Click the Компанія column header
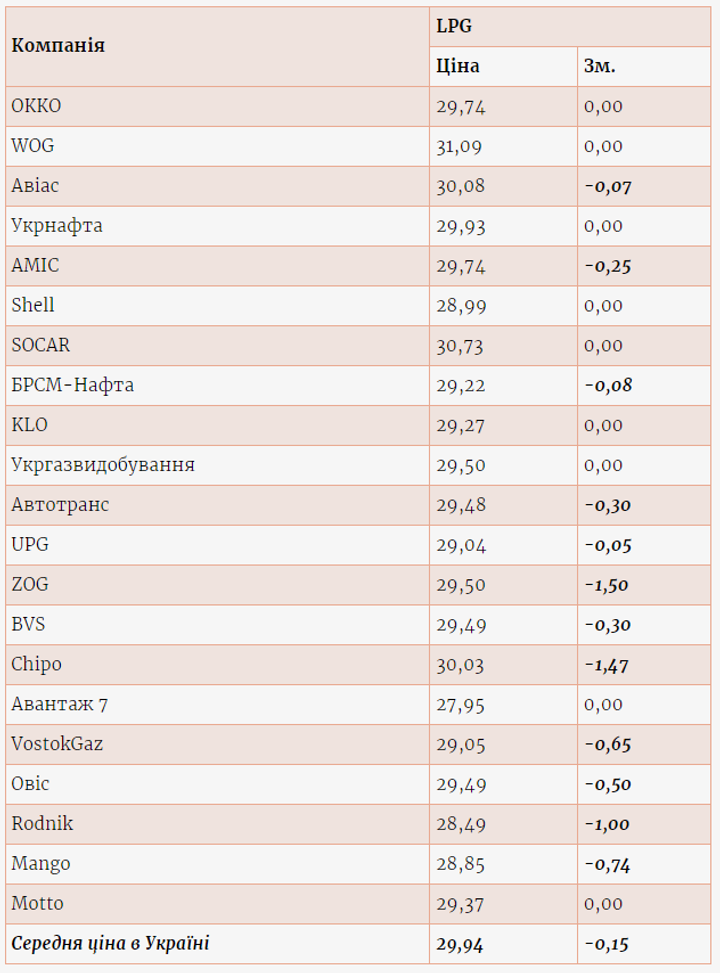This screenshot has height=973, width=720. tap(58, 46)
